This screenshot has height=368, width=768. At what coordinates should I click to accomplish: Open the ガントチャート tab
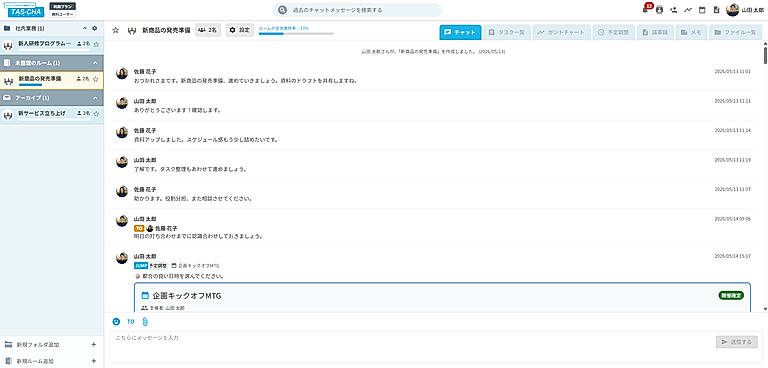tap(561, 32)
